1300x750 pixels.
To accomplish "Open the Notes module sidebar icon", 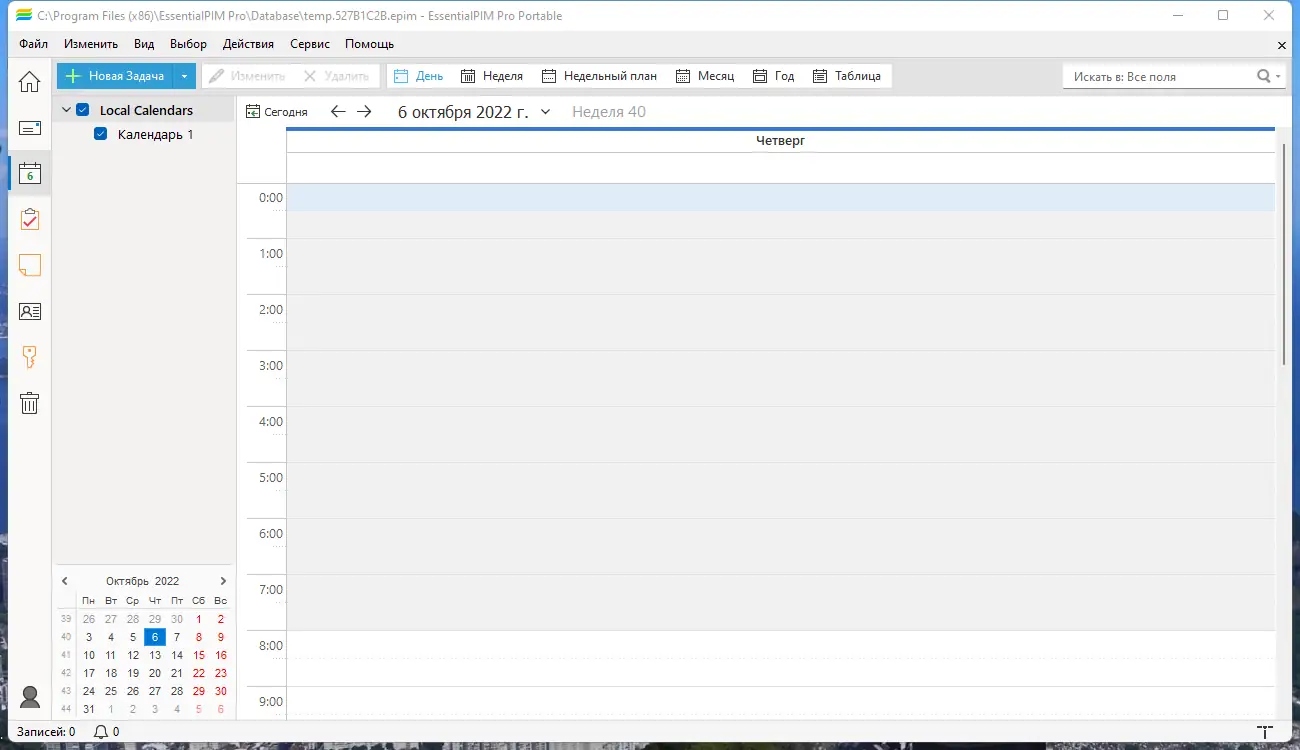I will click(x=30, y=265).
